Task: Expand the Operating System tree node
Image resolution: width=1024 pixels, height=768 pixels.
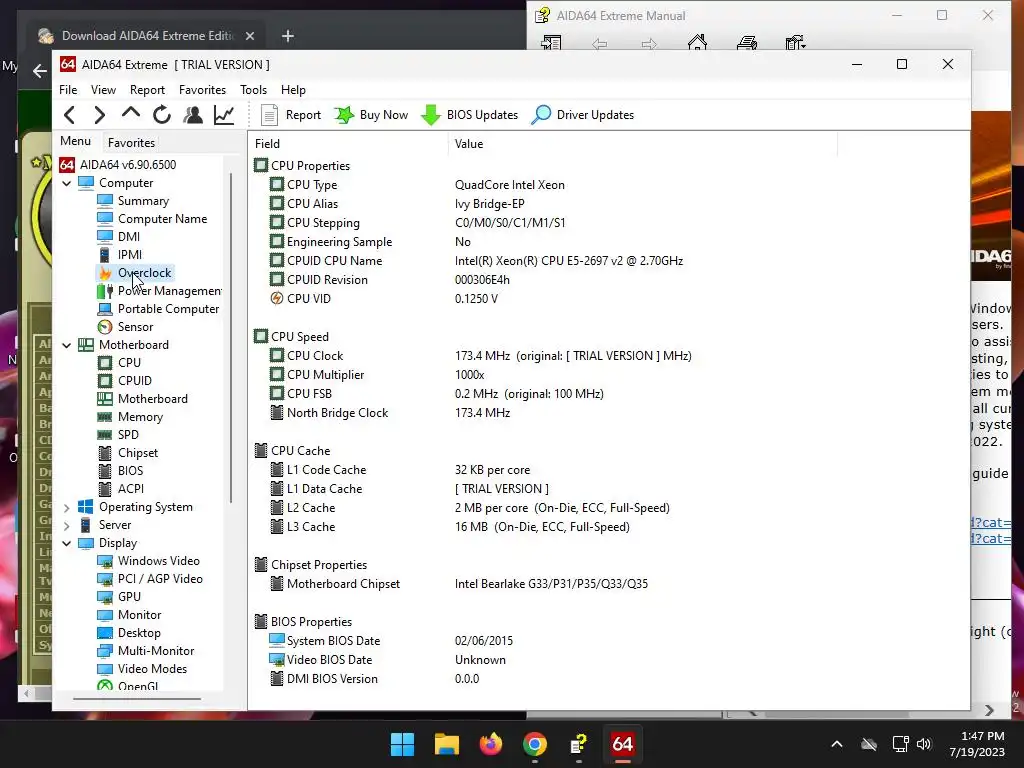Action: coord(67,507)
